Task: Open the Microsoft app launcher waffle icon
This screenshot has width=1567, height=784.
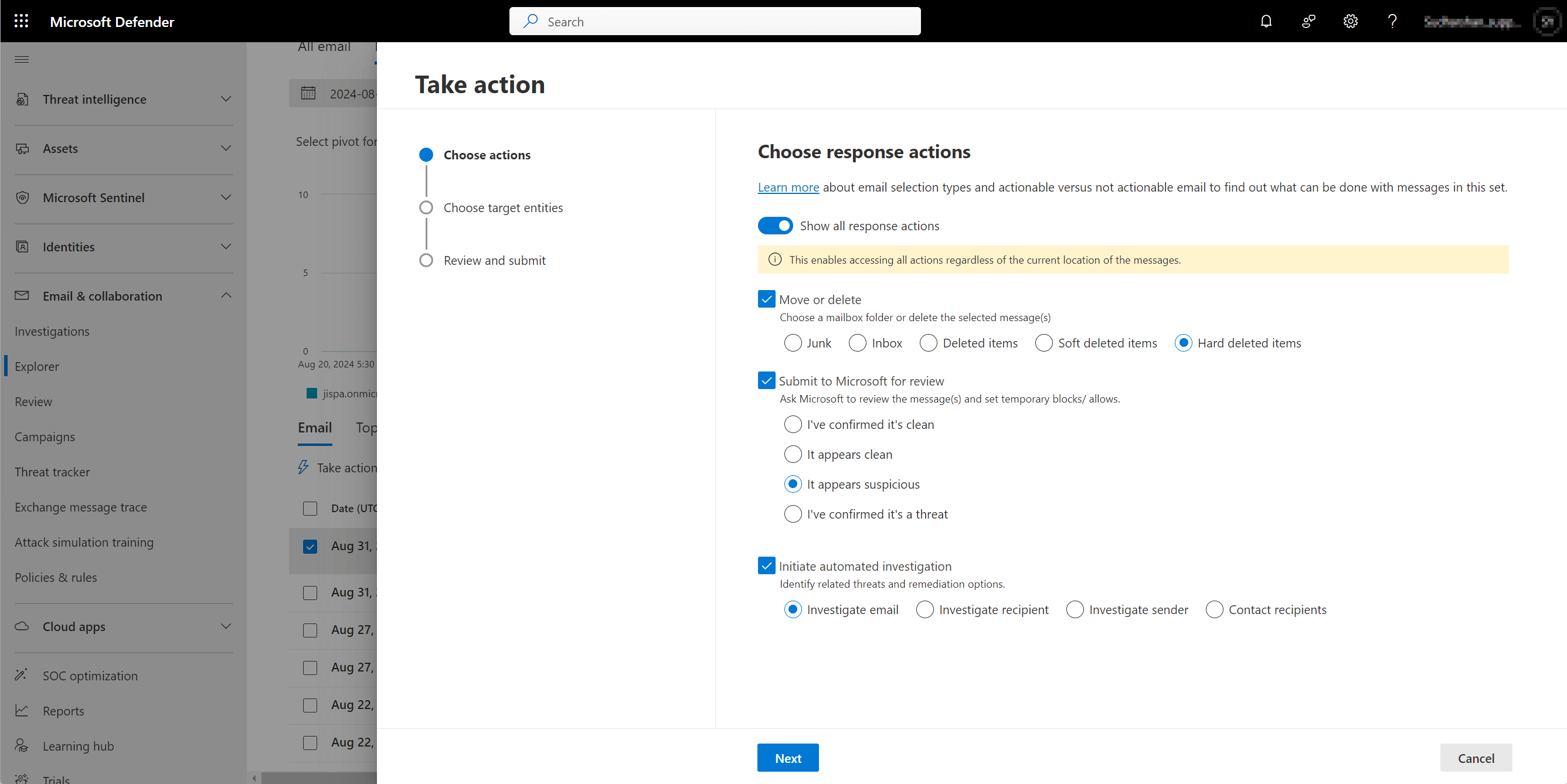Action: pos(21,21)
